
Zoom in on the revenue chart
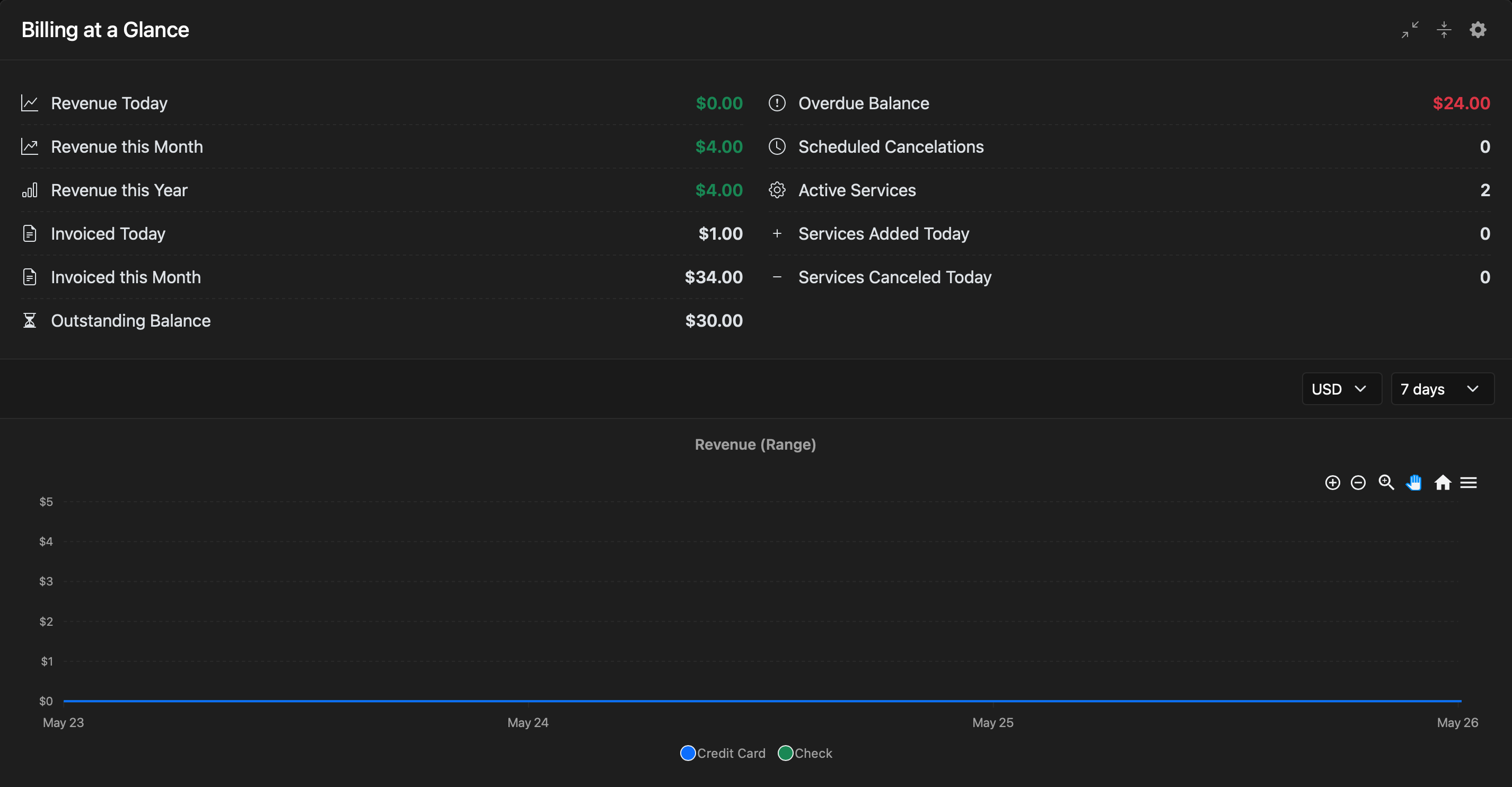(x=1332, y=483)
